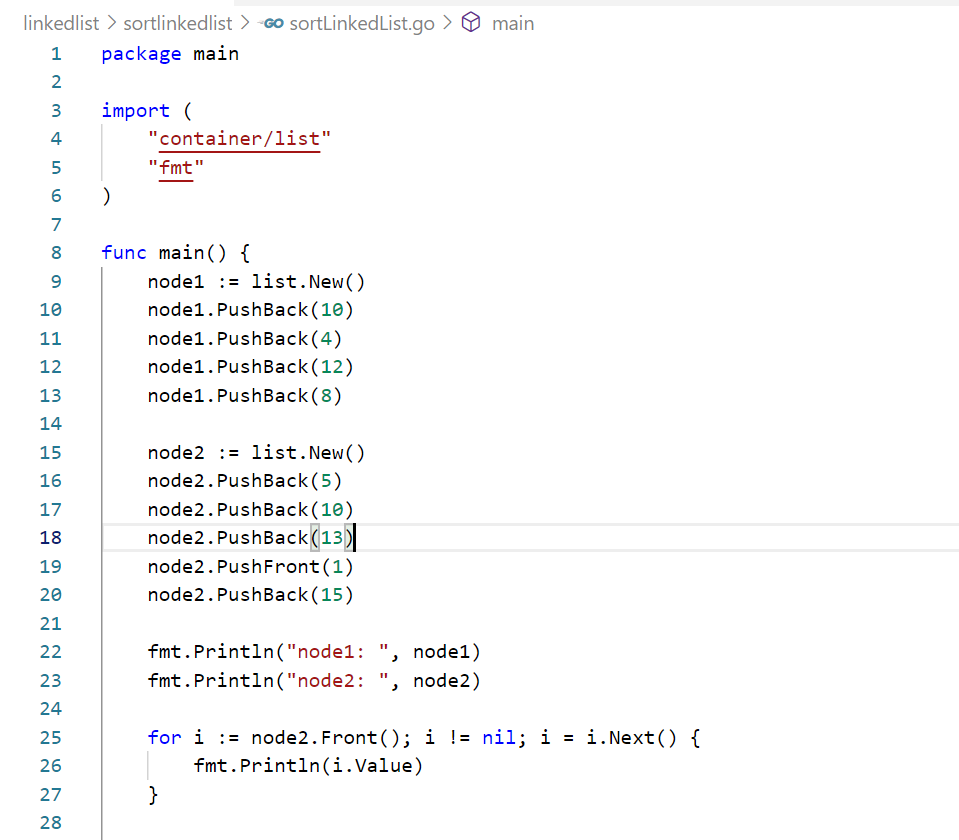Image resolution: width=959 pixels, height=840 pixels.
Task: Click the Go language icon before sortLinkedList.go
Action: tap(273, 22)
